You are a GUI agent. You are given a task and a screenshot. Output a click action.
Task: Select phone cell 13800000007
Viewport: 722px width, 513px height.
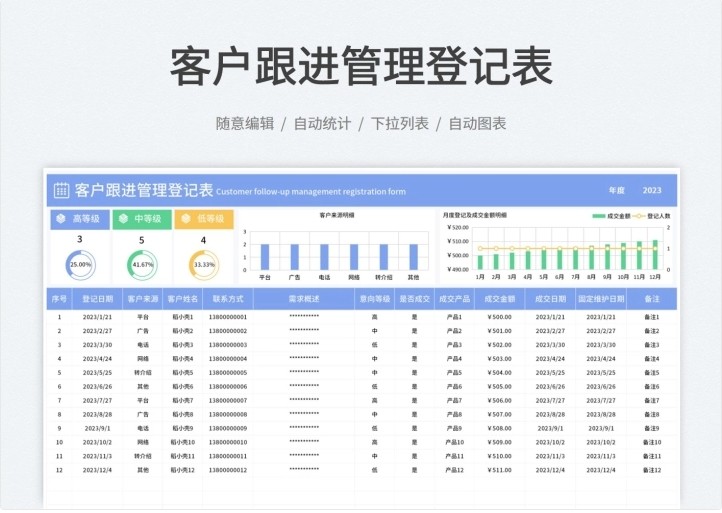coord(228,401)
